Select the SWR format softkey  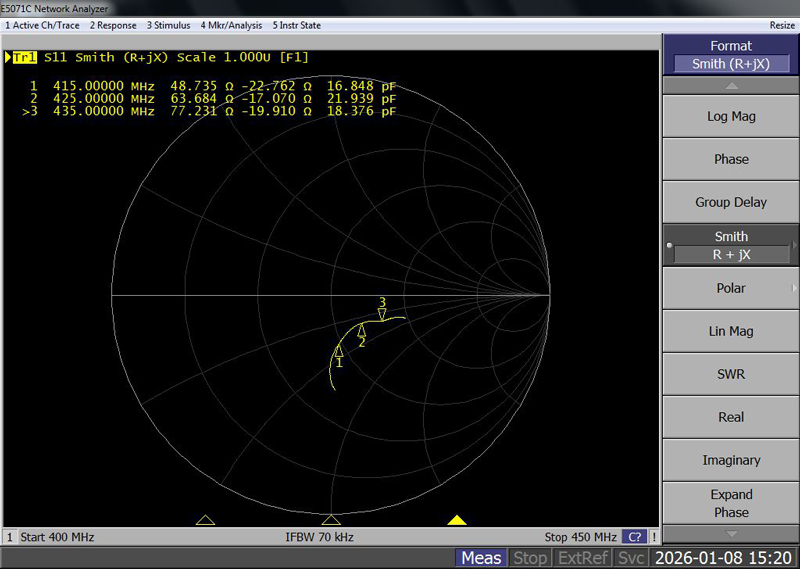tap(730, 374)
